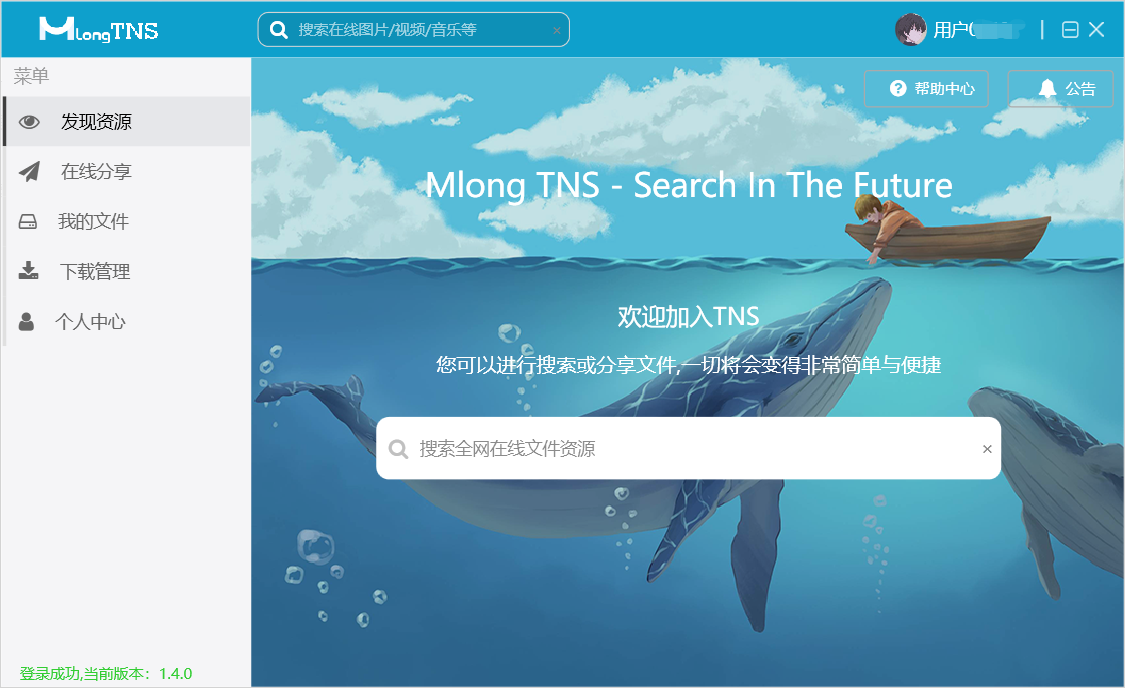Click the user avatar picture in header
Viewport: 1125px width, 688px height.
pyautogui.click(x=910, y=29)
